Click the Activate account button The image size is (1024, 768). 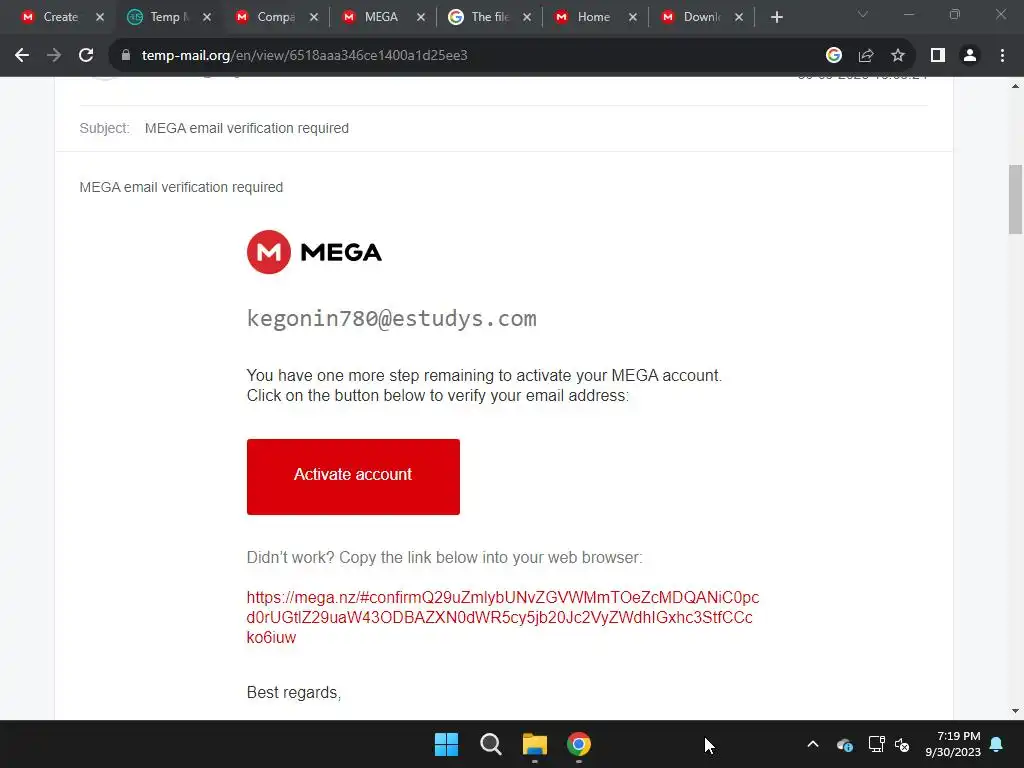353,477
